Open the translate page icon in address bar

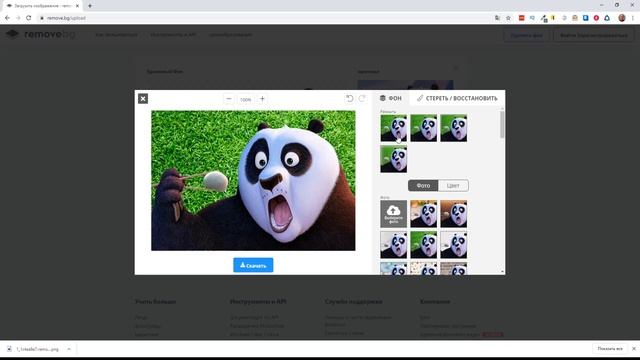point(497,18)
